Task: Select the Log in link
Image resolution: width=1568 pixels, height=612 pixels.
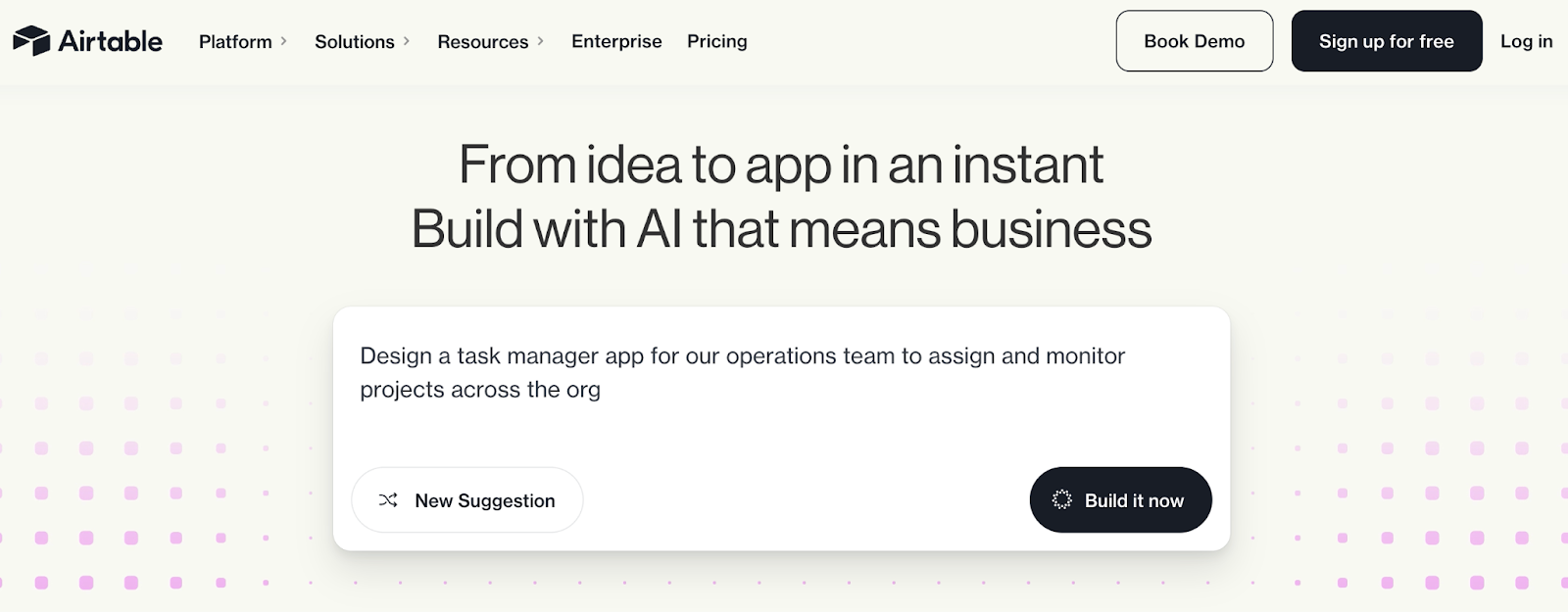Action: [1526, 41]
